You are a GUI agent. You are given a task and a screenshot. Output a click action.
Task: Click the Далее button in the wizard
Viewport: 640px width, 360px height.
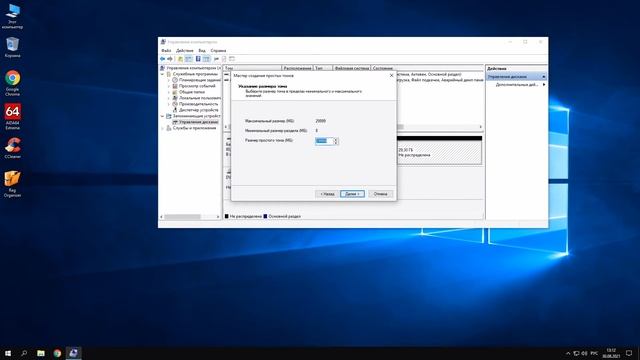(x=352, y=194)
